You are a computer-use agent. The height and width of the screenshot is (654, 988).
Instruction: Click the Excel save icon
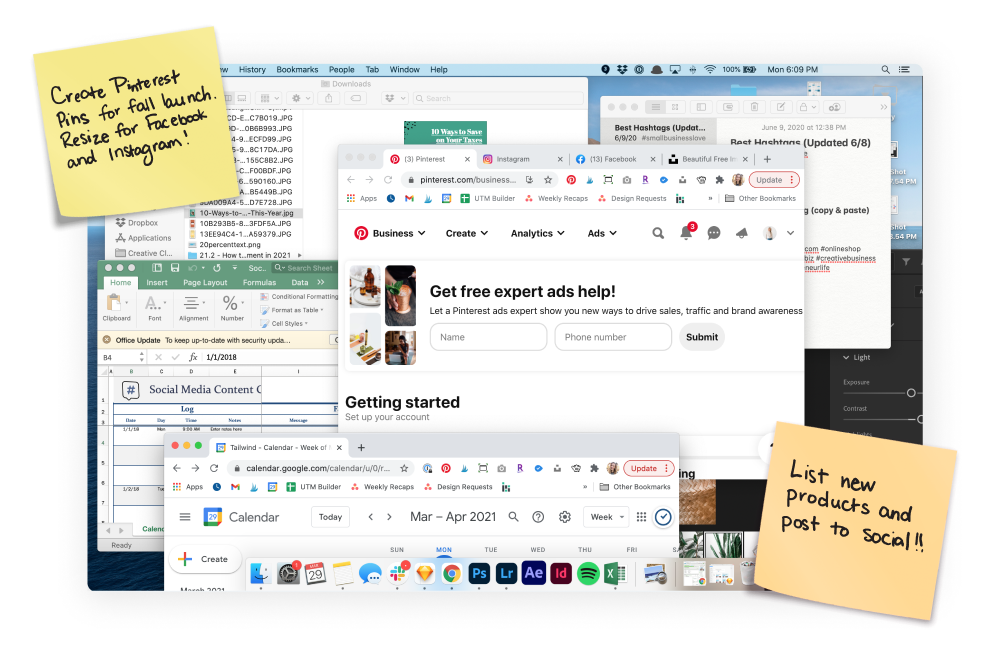coord(175,268)
